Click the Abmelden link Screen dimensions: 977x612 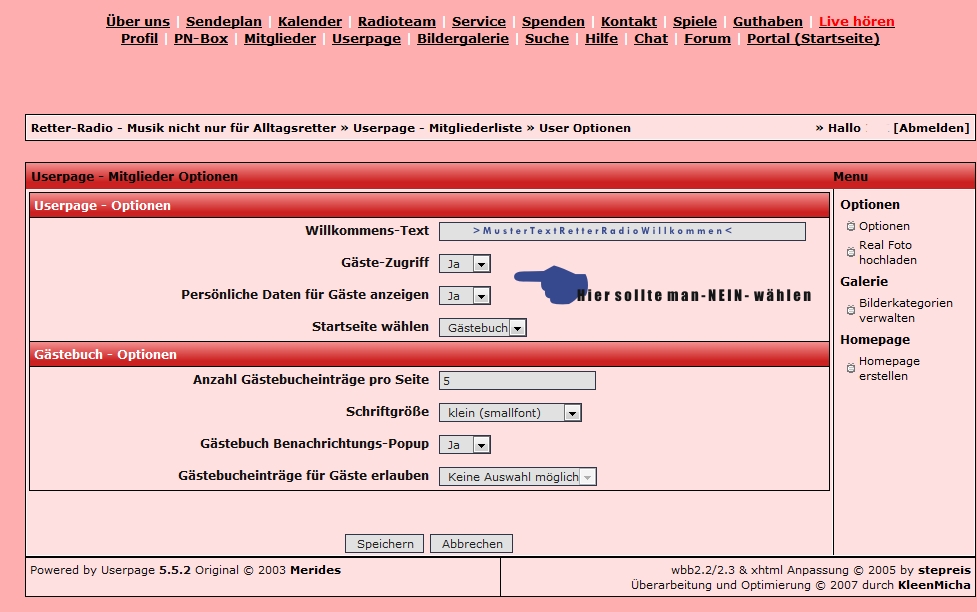pyautogui.click(x=930, y=128)
